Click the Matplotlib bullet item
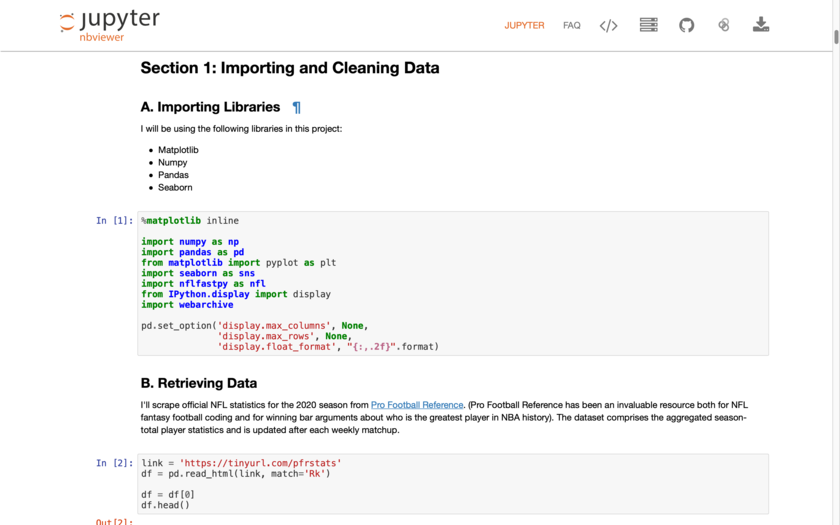 click(178, 150)
